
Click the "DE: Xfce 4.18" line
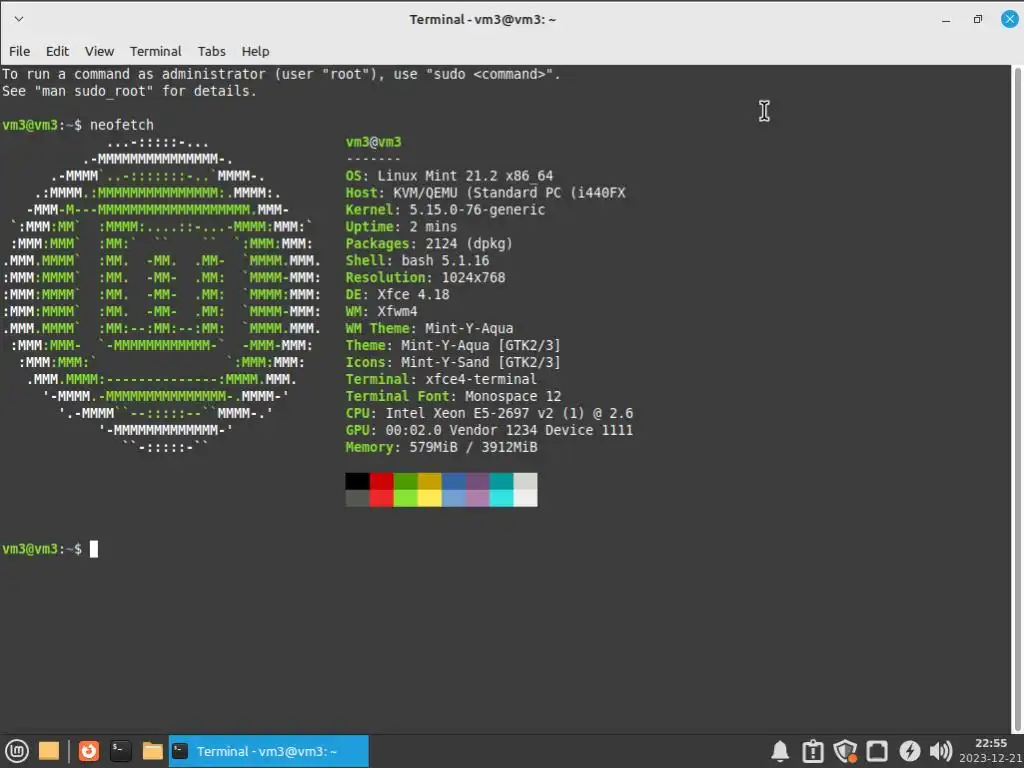pyautogui.click(x=397, y=295)
